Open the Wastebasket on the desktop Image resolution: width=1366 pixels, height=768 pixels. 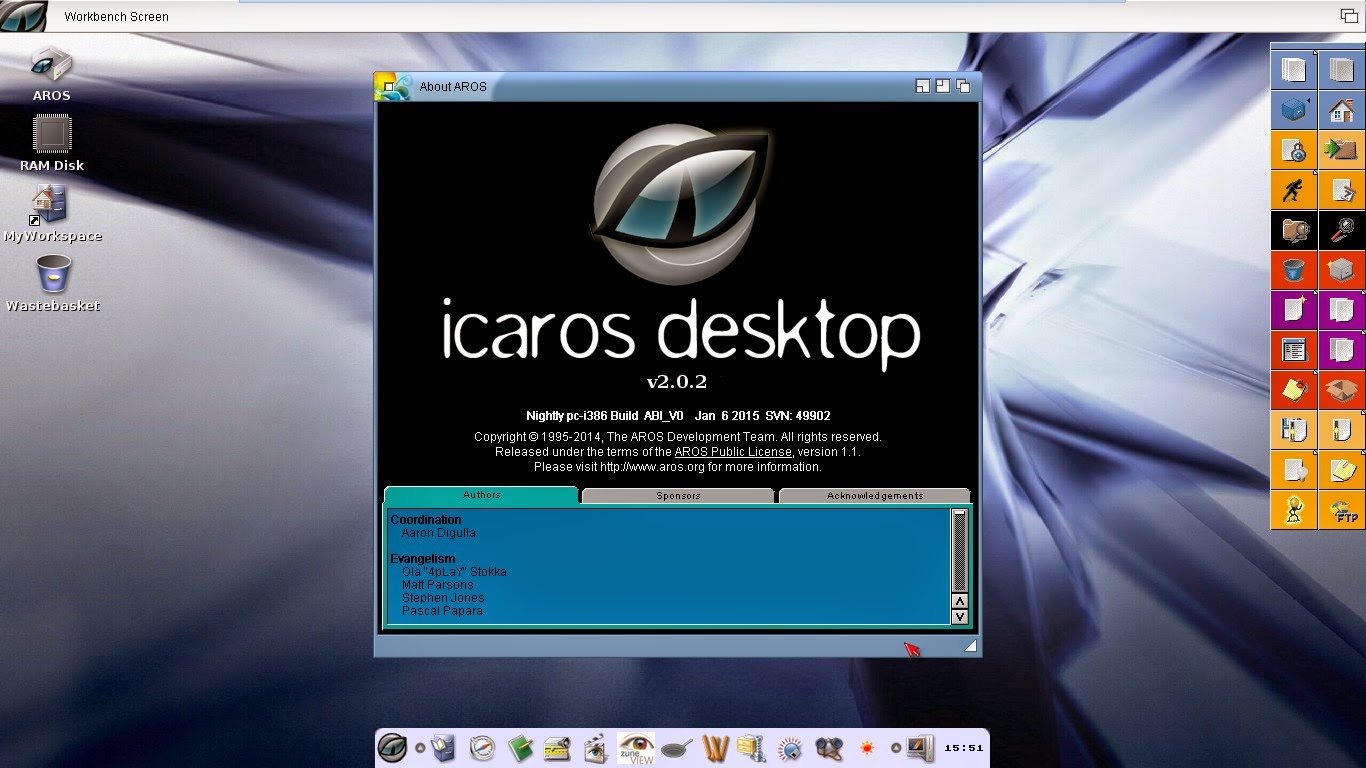pyautogui.click(x=53, y=274)
